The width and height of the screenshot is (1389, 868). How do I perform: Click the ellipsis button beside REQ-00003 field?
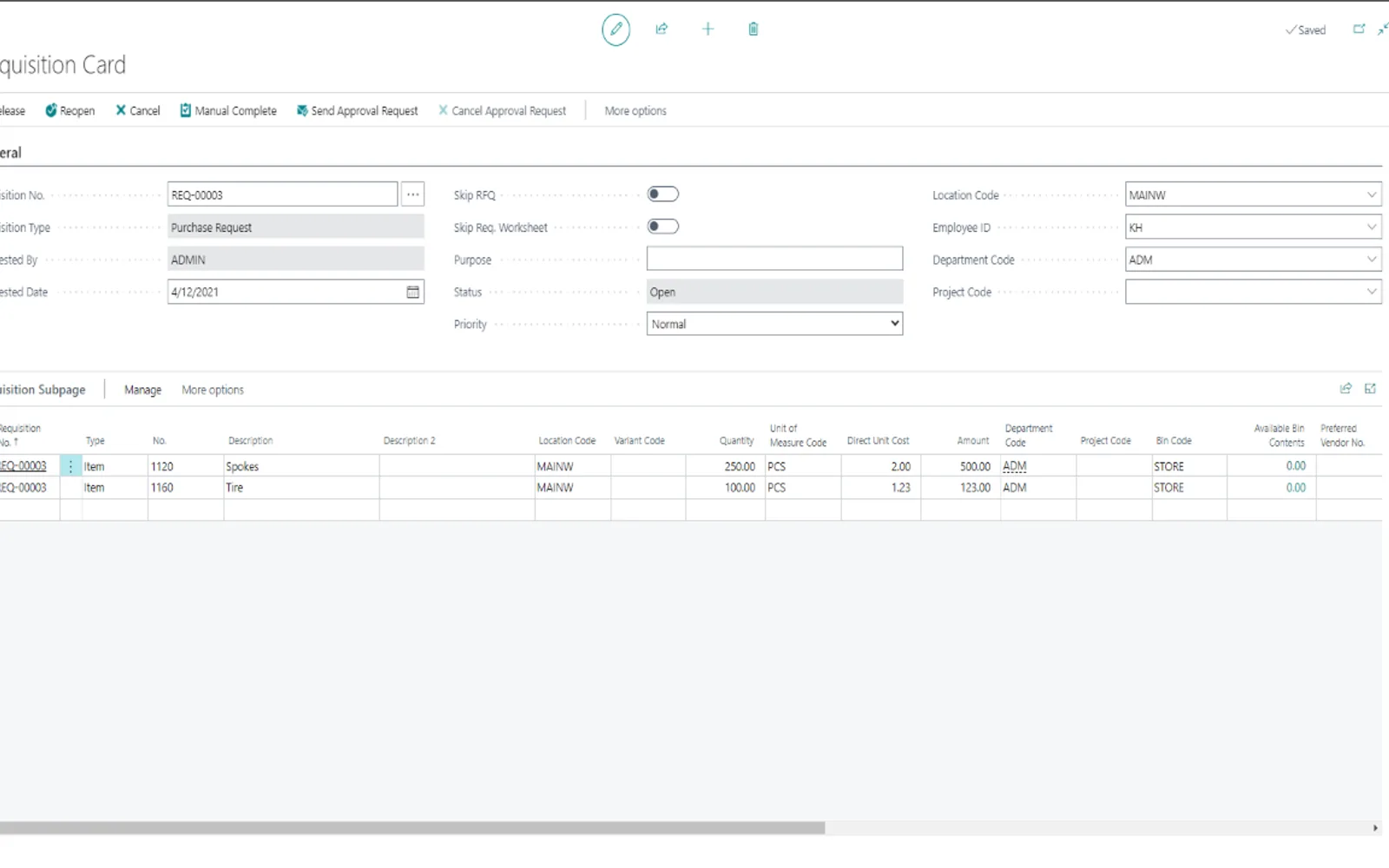(x=413, y=194)
